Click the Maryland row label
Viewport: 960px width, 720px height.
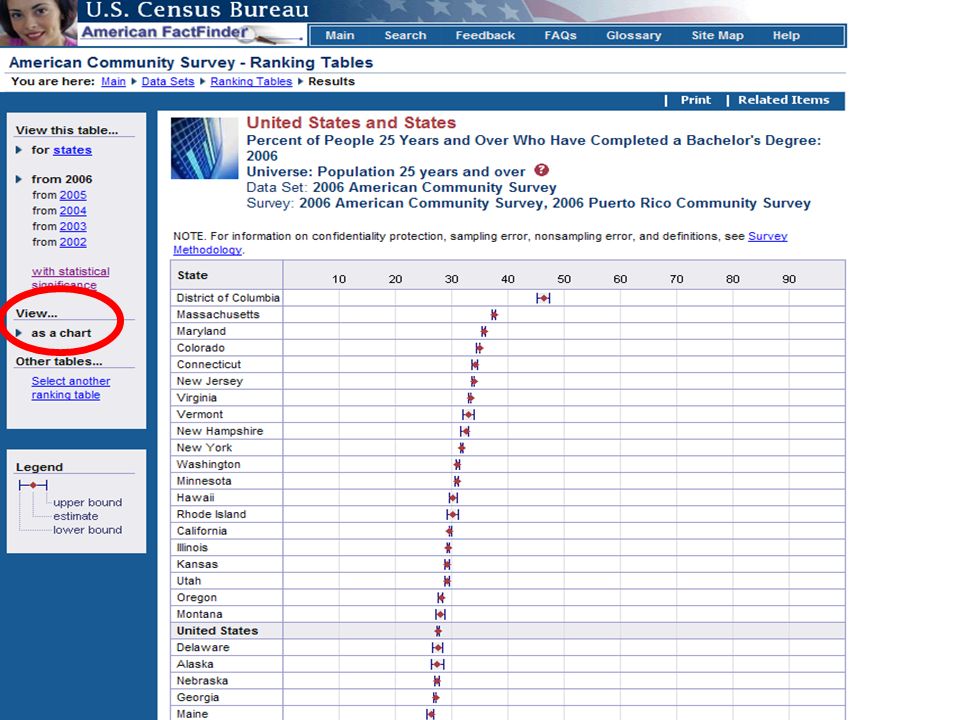coord(201,331)
